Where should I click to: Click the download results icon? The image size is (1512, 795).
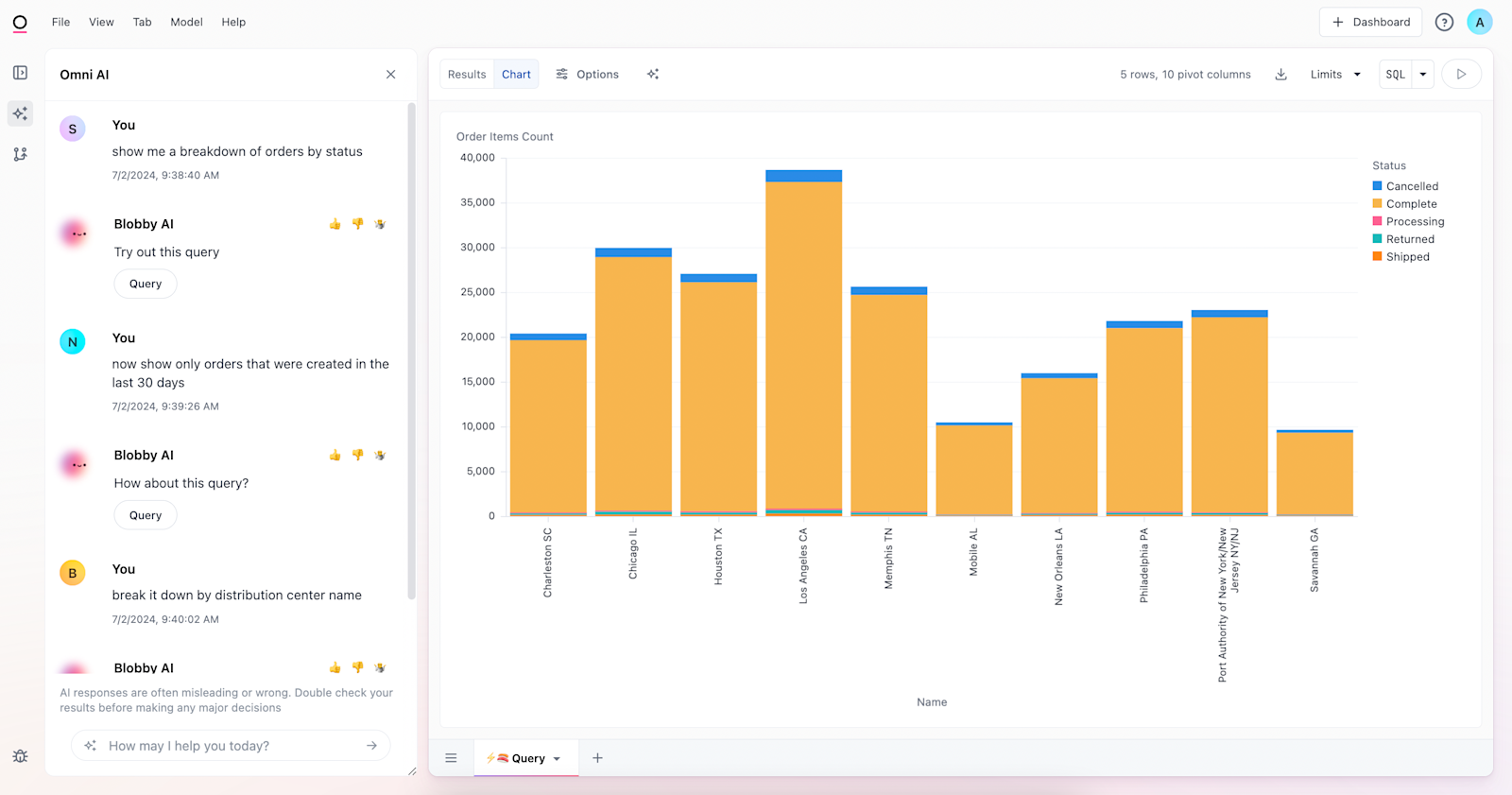[1280, 75]
